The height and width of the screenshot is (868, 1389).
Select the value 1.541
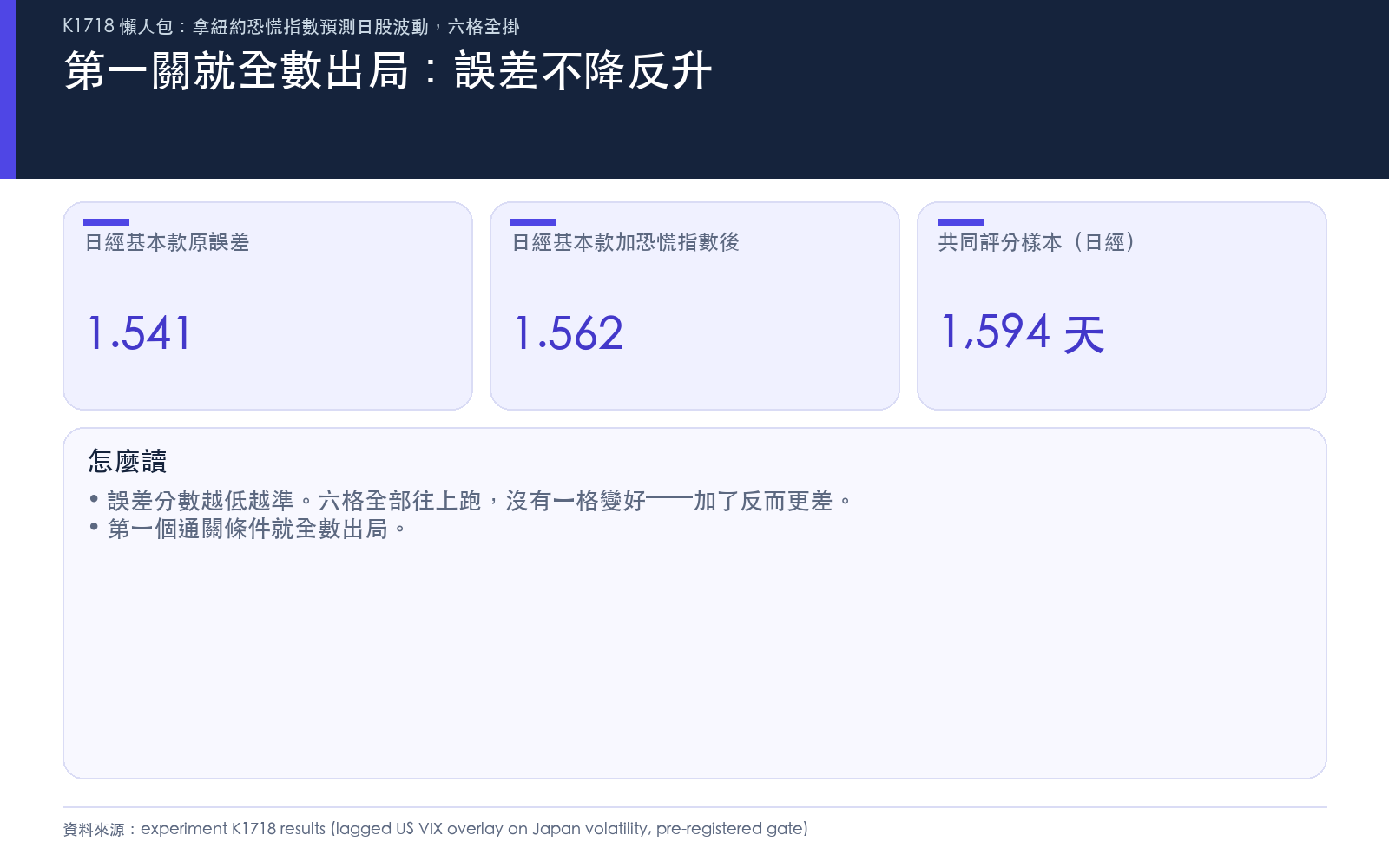pos(139,333)
